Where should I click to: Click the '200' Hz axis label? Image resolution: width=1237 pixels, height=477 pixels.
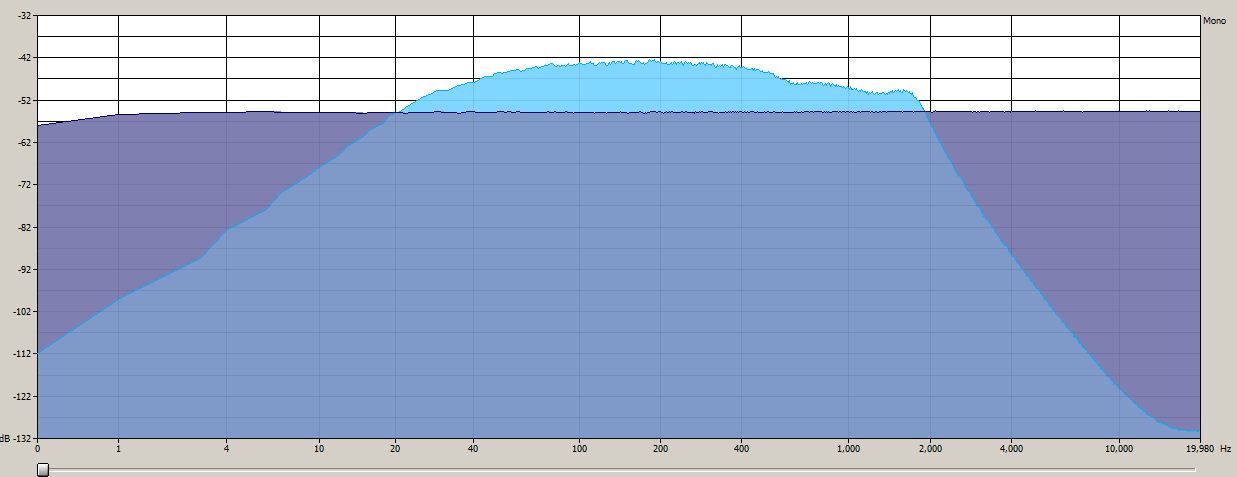tap(660, 449)
